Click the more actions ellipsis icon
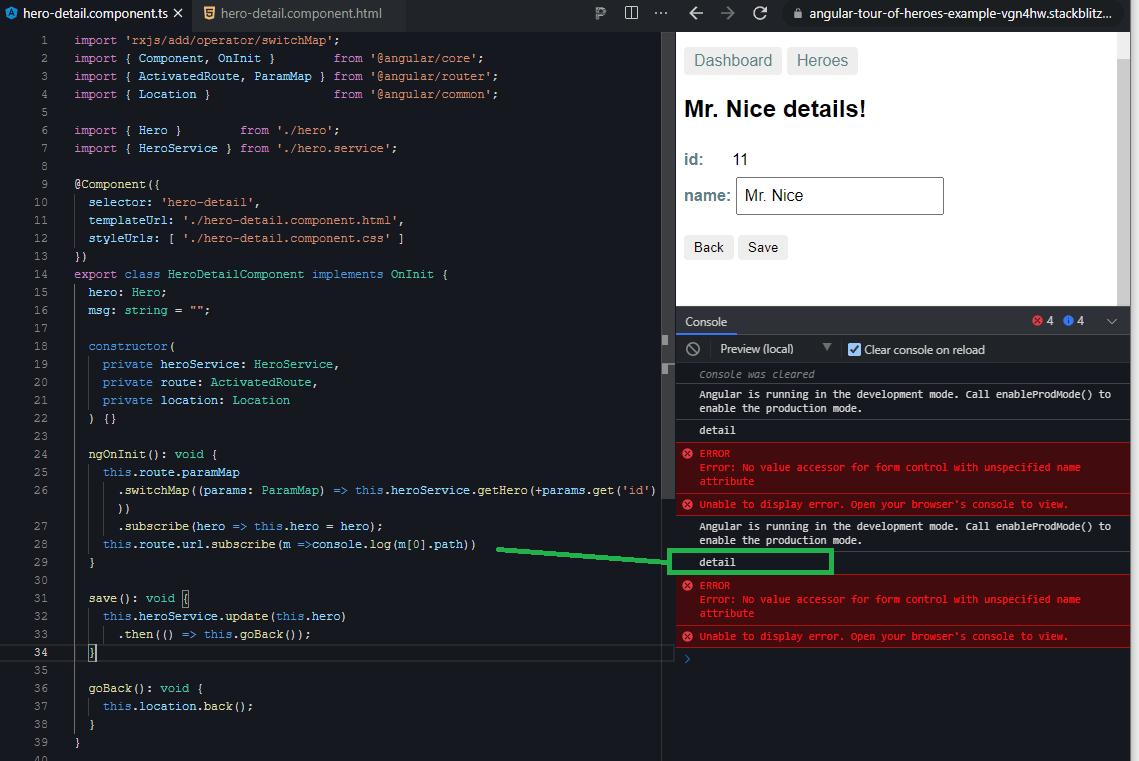 660,14
